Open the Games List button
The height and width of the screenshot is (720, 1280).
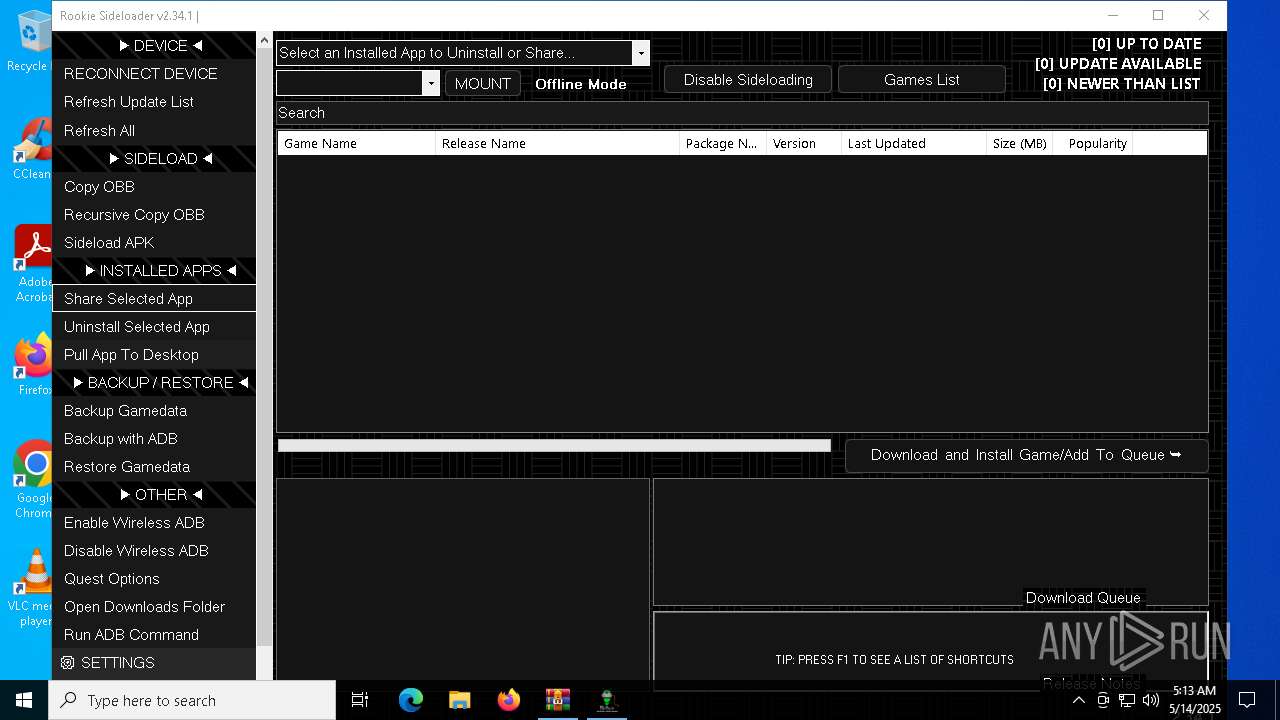click(921, 80)
